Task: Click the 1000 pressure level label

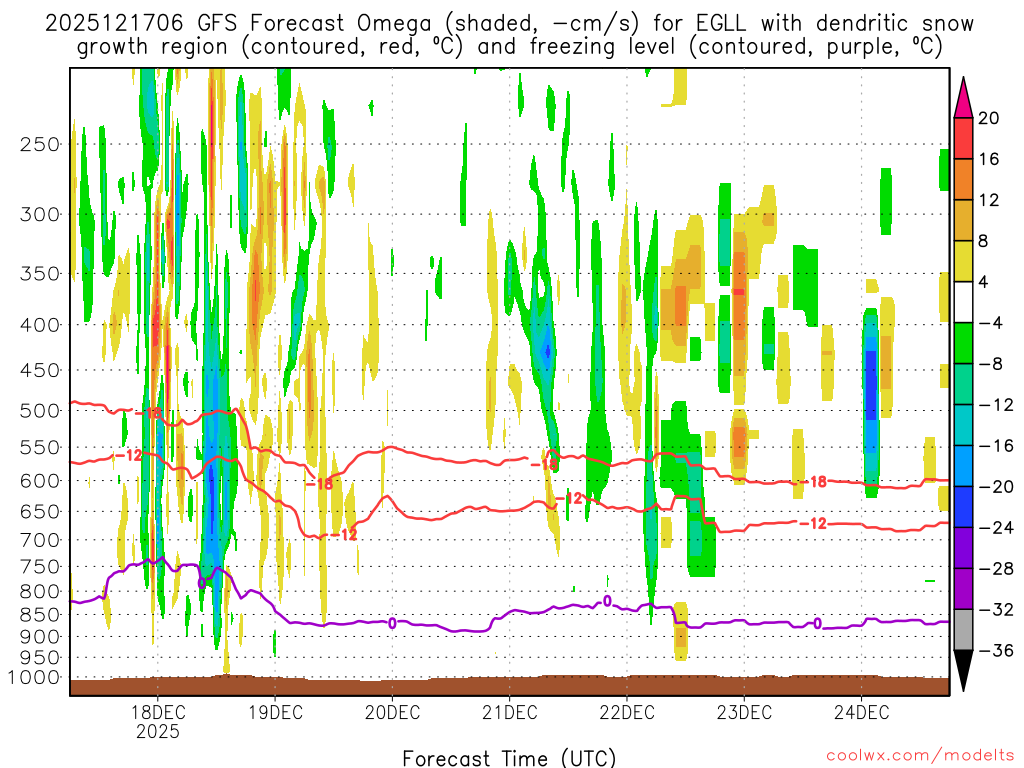Action: coord(34,677)
